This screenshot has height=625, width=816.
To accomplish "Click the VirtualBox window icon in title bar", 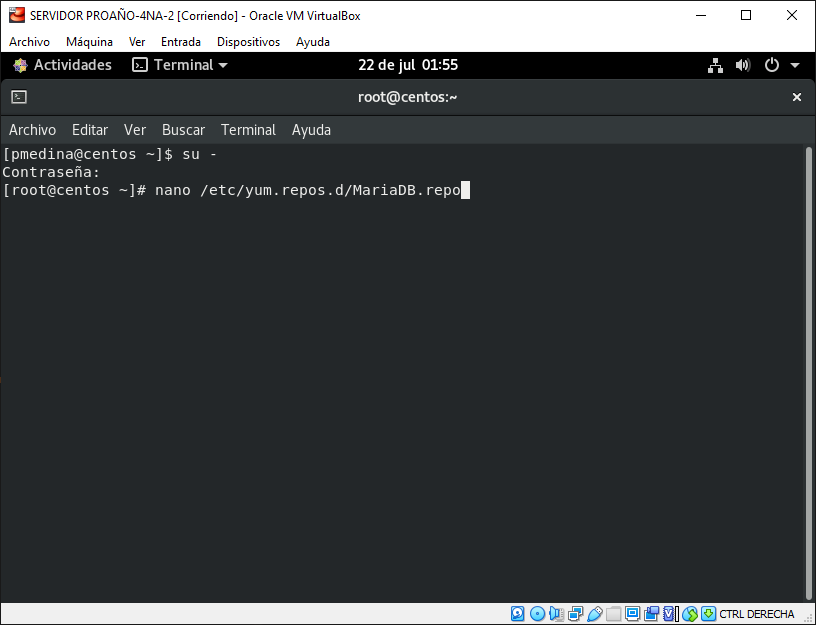I will click(x=17, y=15).
